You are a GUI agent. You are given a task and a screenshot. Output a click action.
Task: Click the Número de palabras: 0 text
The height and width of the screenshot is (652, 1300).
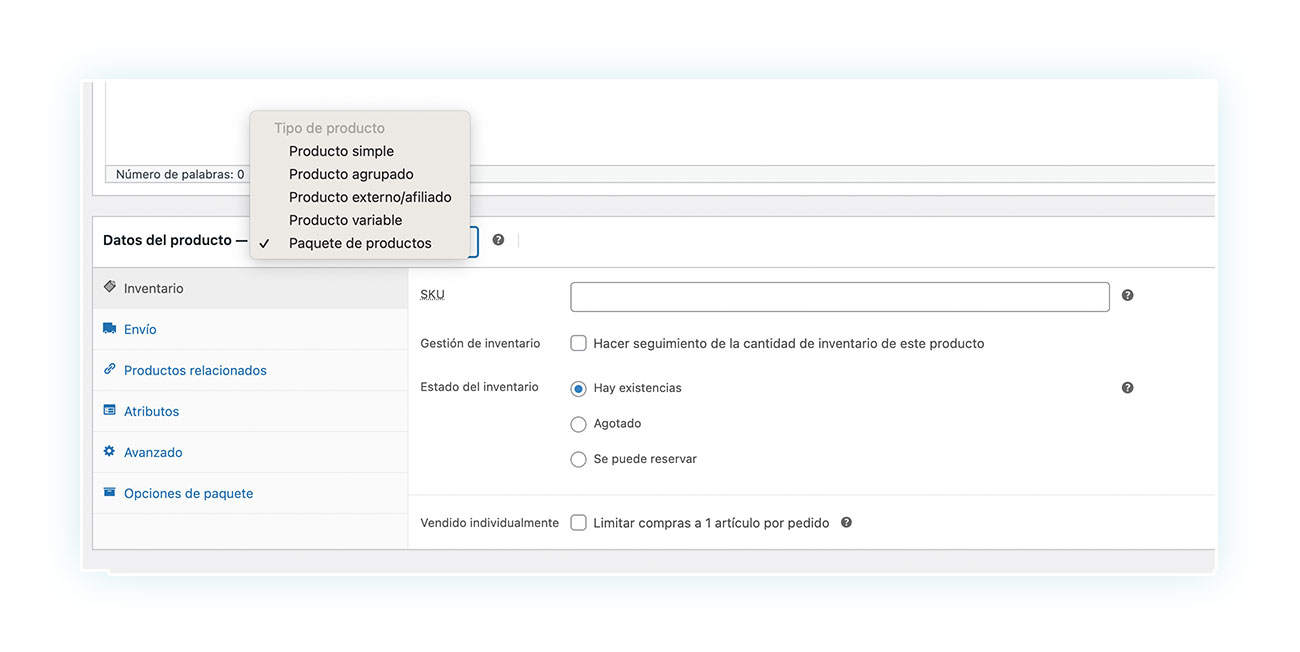point(180,174)
